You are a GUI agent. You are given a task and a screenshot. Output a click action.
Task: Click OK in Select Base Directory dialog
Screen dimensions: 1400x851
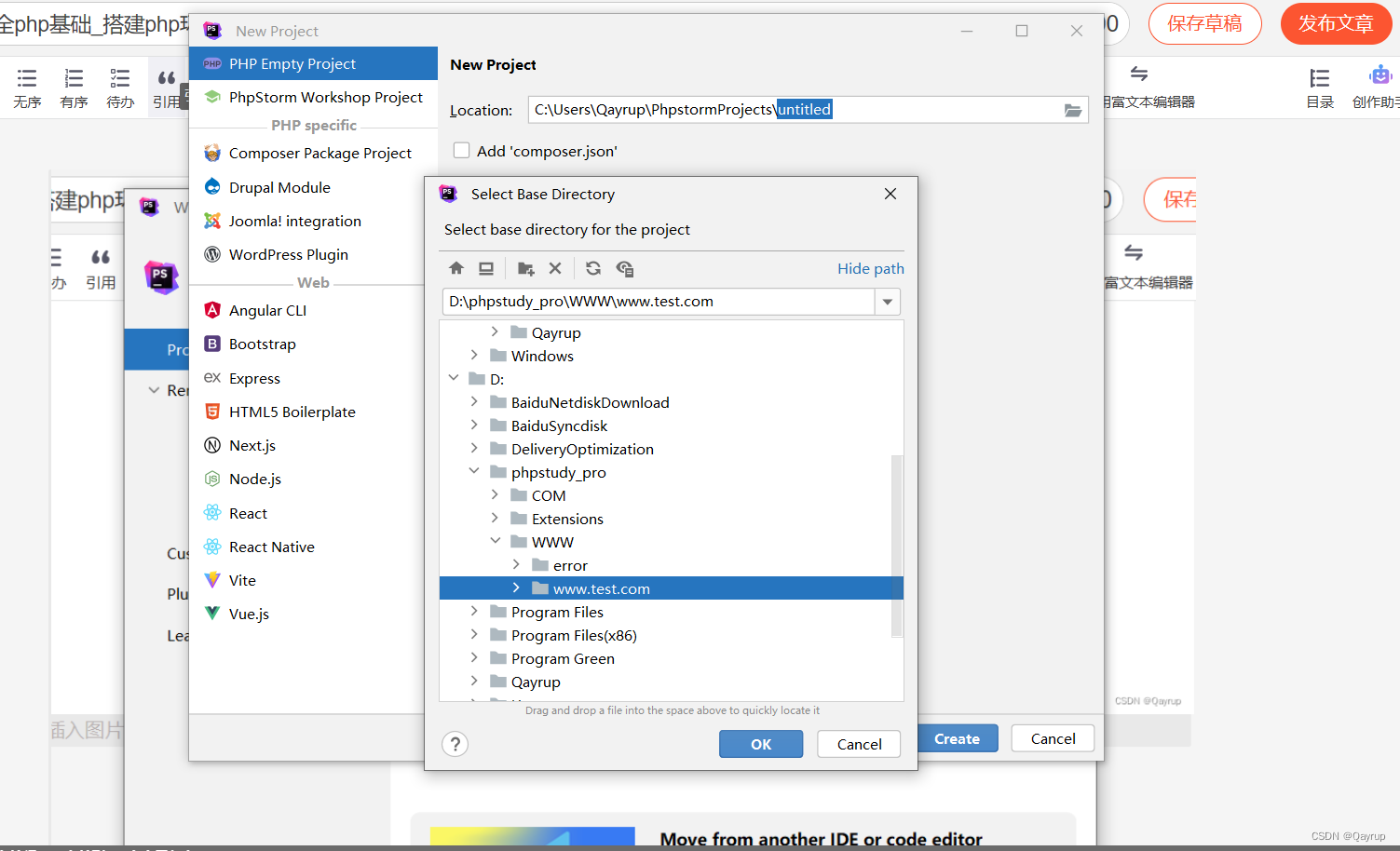pos(761,744)
